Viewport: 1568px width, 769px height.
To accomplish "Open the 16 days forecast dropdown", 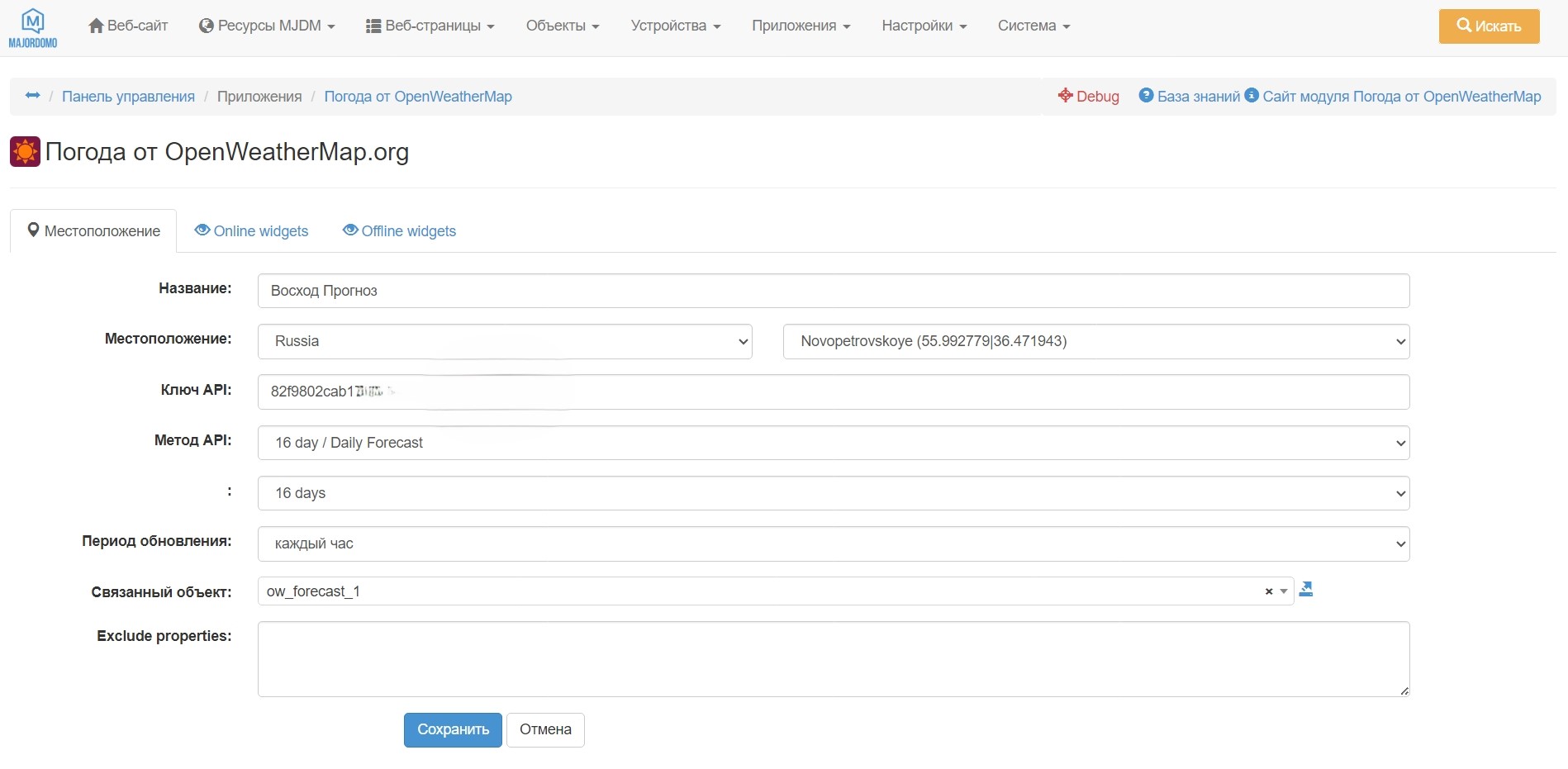I will [833, 493].
